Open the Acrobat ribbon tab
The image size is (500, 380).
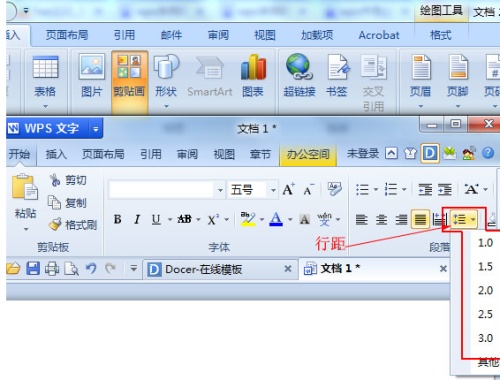point(379,35)
